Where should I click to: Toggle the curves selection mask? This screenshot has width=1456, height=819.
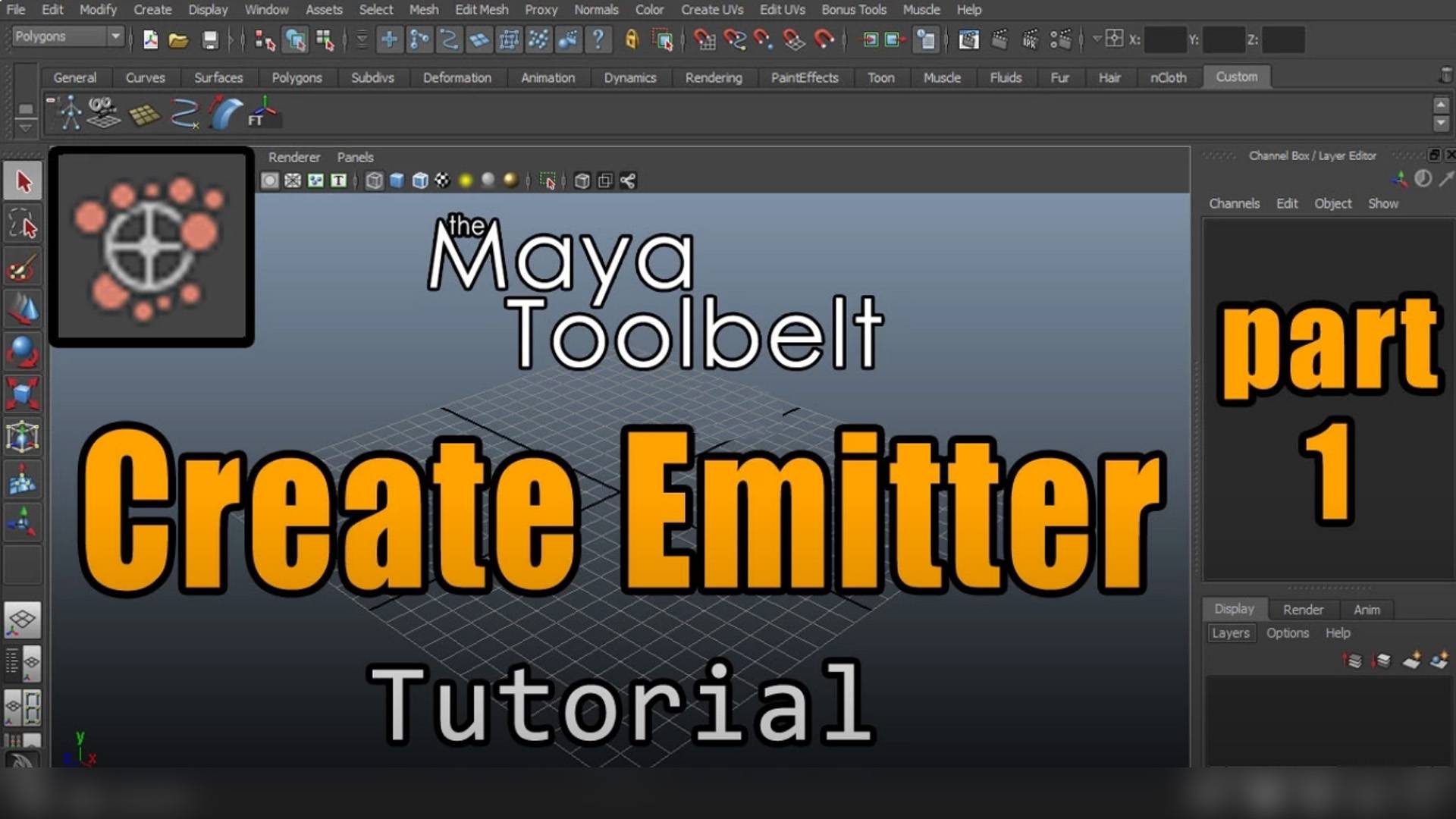(x=449, y=39)
